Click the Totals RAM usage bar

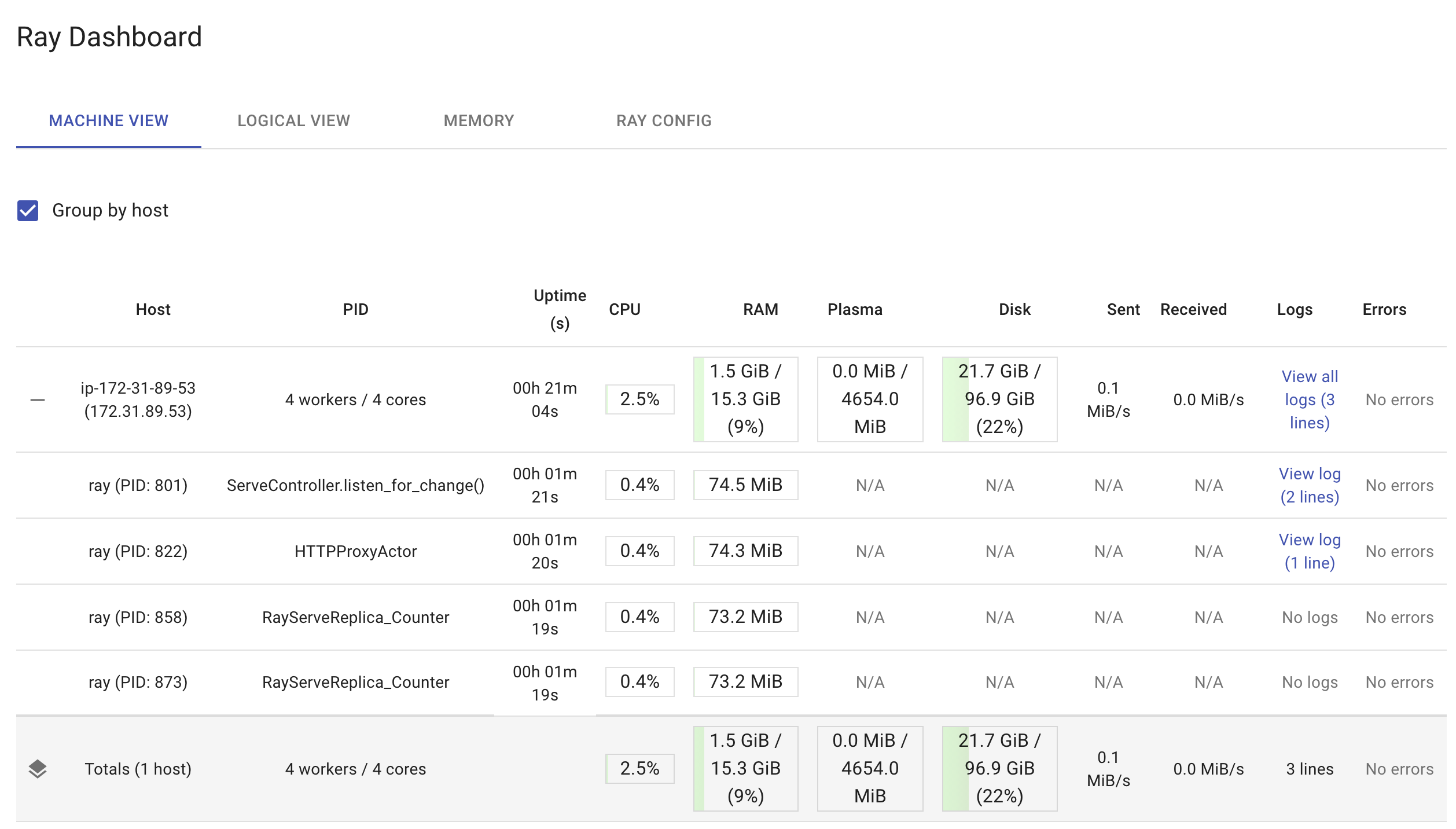[x=745, y=769]
